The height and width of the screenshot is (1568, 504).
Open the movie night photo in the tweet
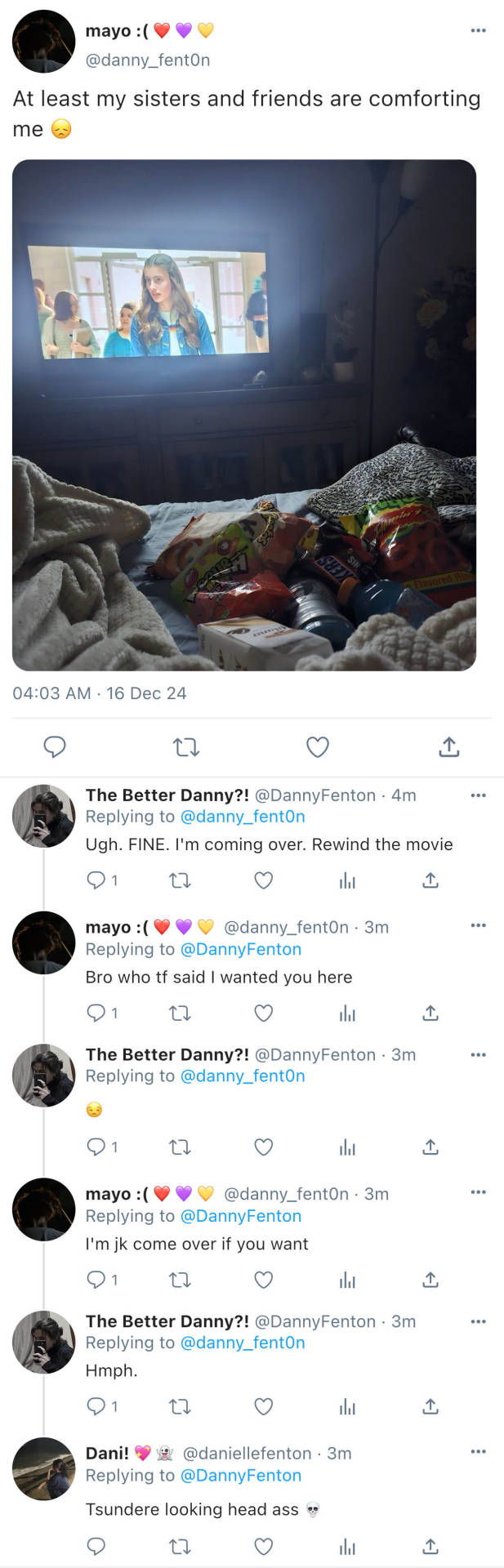tap(244, 415)
